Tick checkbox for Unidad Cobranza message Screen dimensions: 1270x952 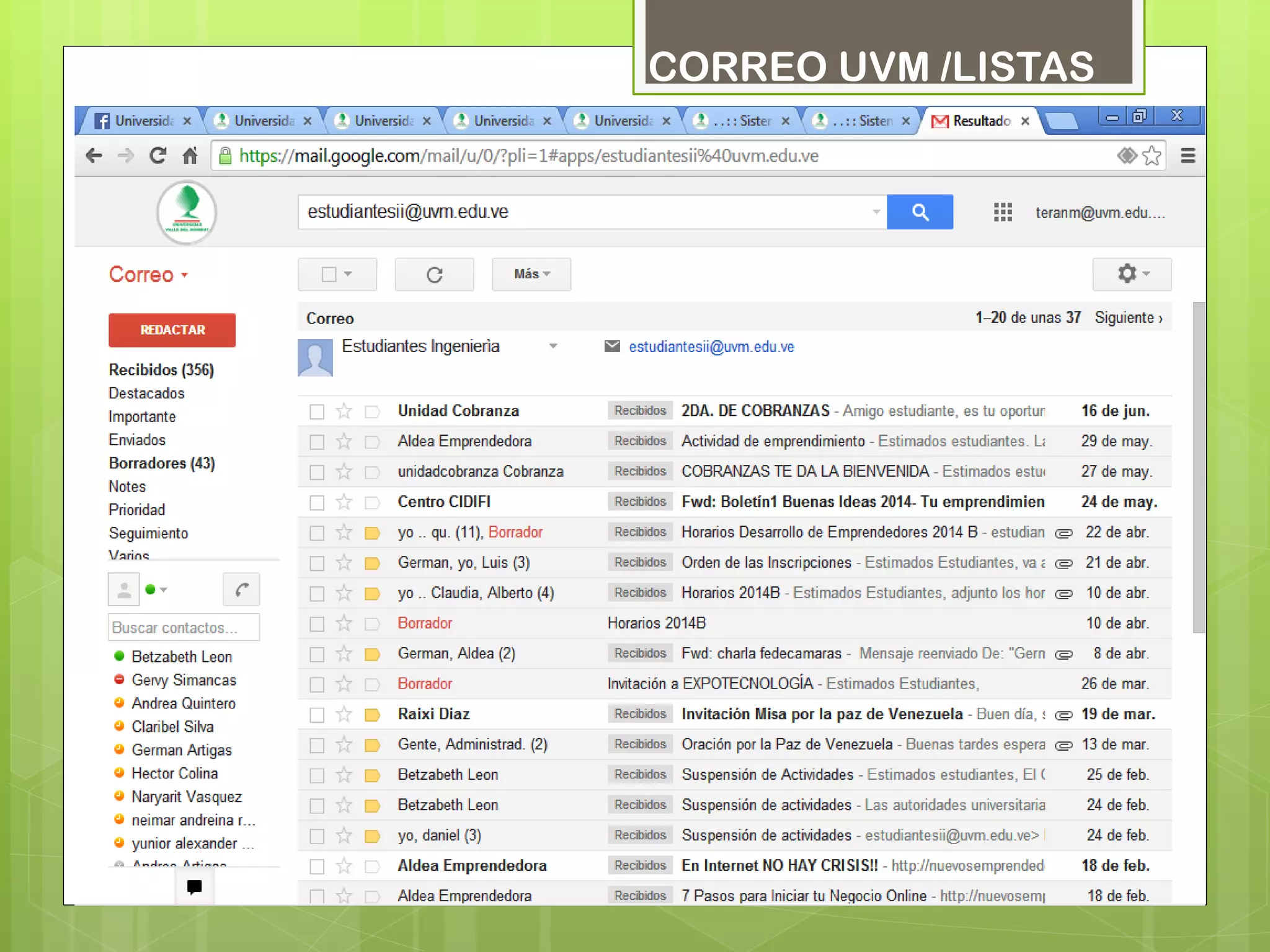[x=317, y=412]
